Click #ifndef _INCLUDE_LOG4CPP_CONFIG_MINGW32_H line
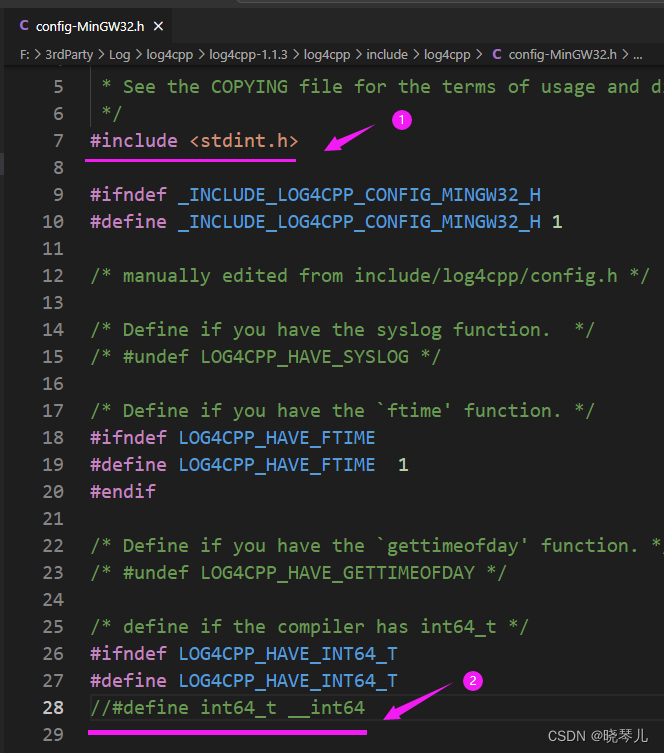Viewport: 664px width, 753px height. click(315, 194)
